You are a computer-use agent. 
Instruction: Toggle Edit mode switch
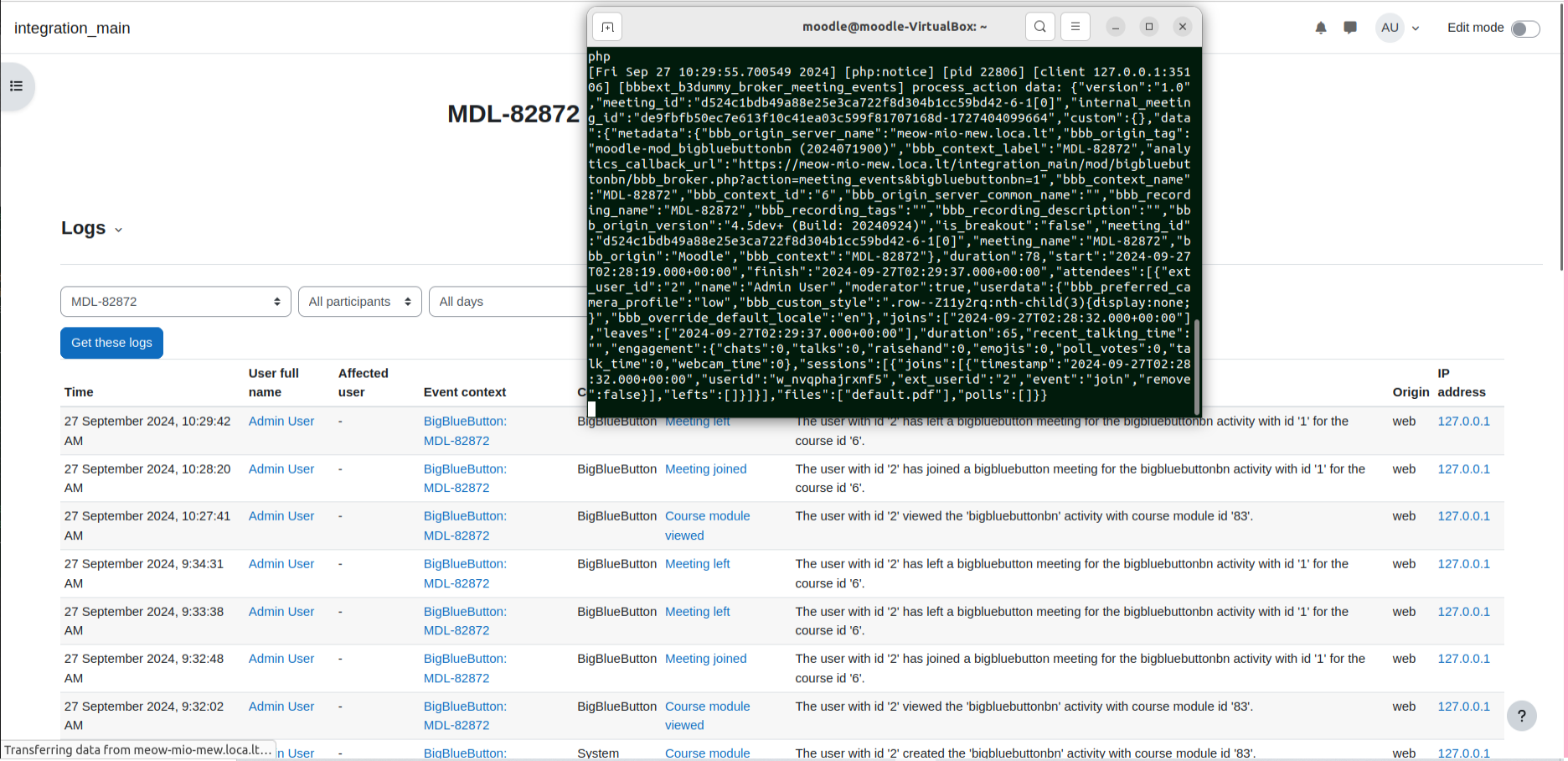[x=1525, y=28]
